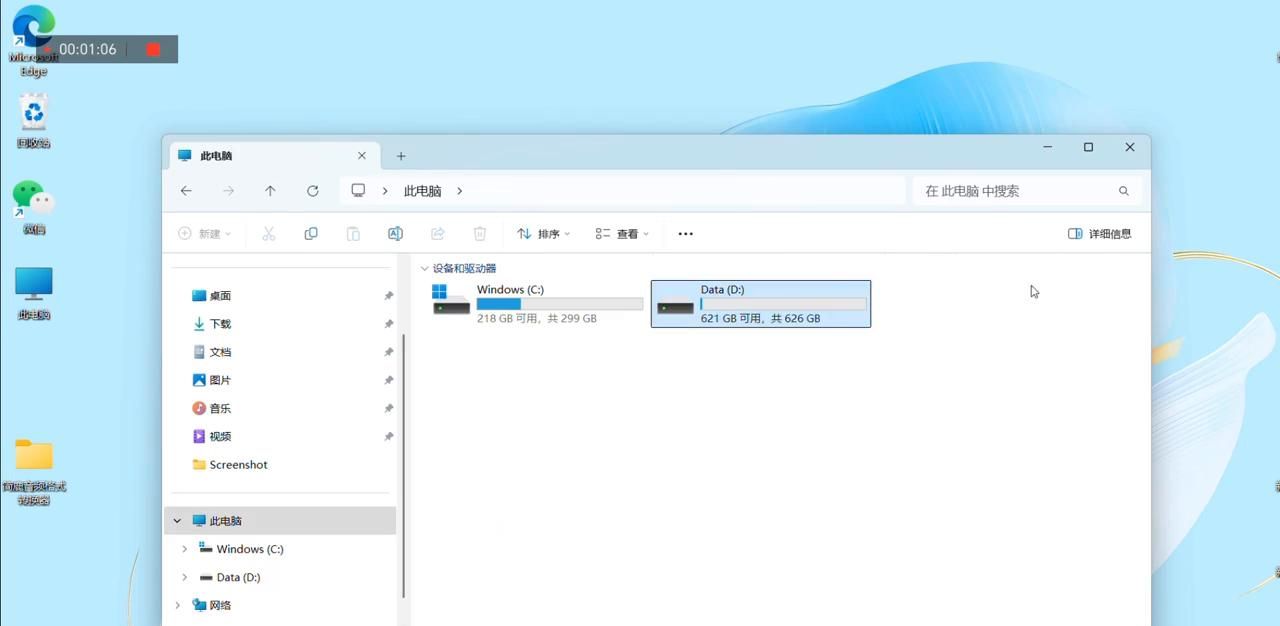
Task: Maximize the Explorer window
Action: (x=1088, y=147)
